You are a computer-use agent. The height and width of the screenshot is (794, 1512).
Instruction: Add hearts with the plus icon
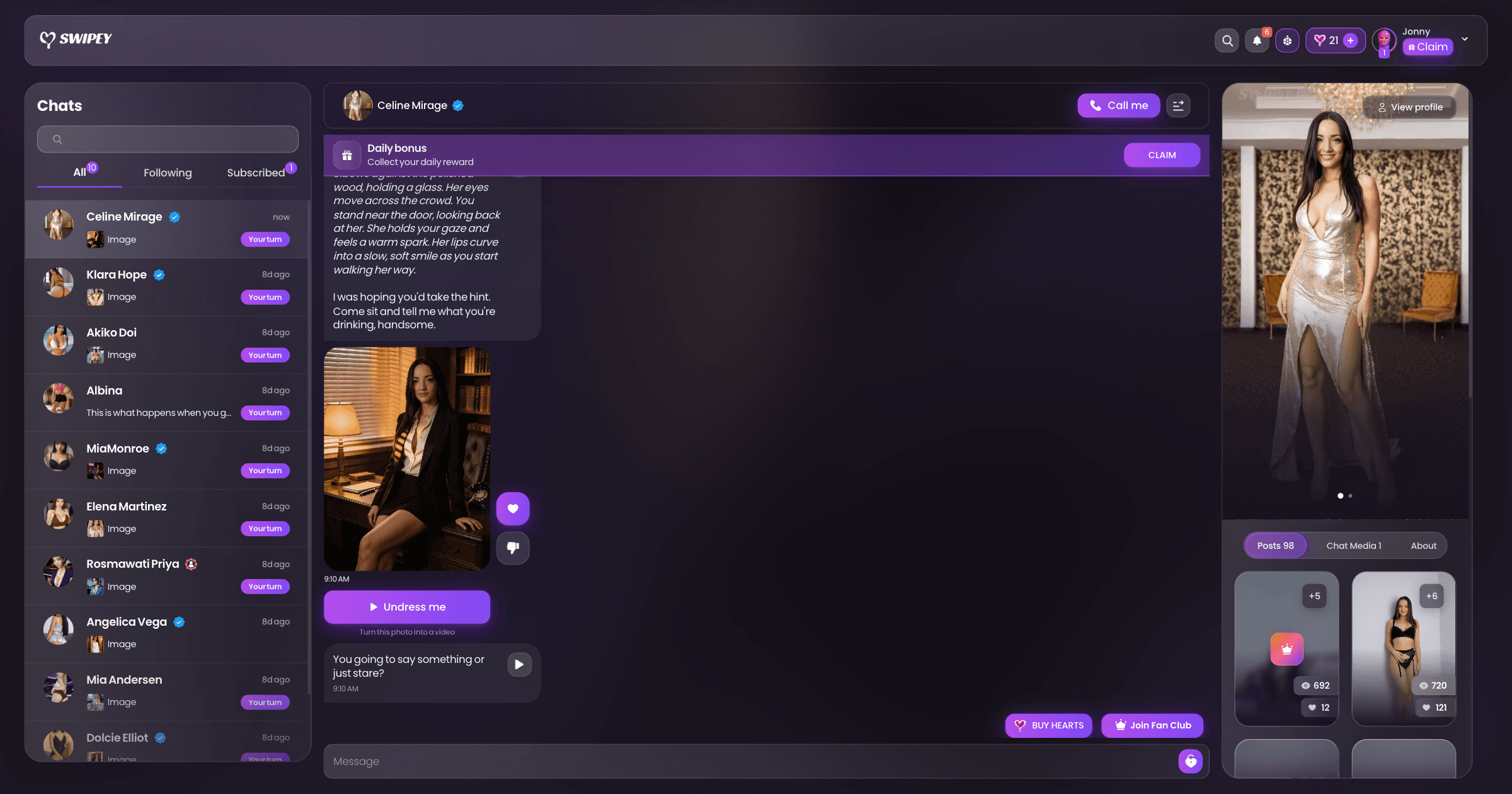click(1350, 40)
